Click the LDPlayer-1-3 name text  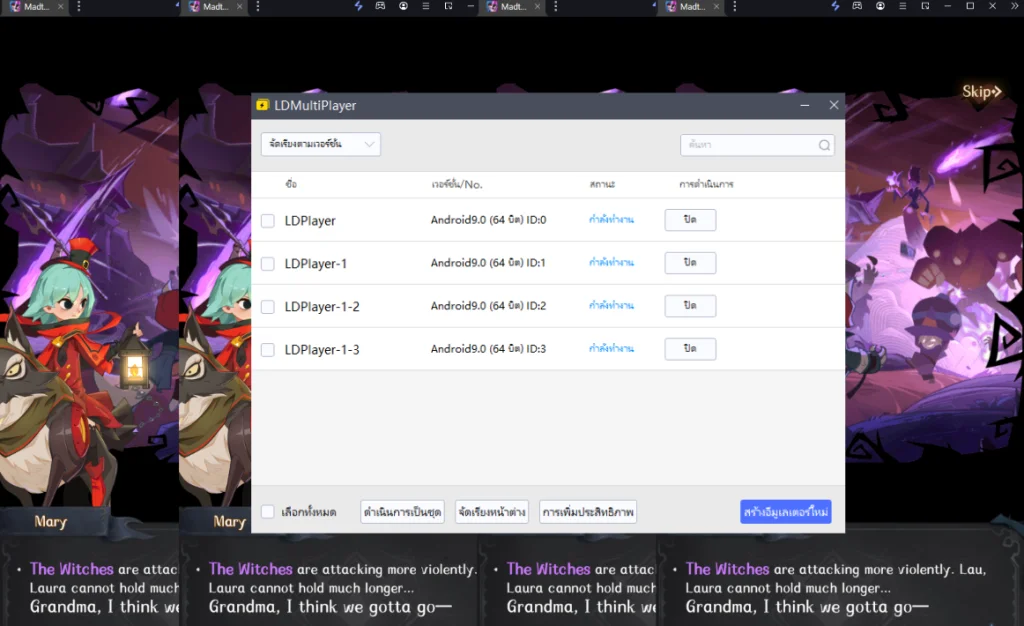(x=322, y=350)
